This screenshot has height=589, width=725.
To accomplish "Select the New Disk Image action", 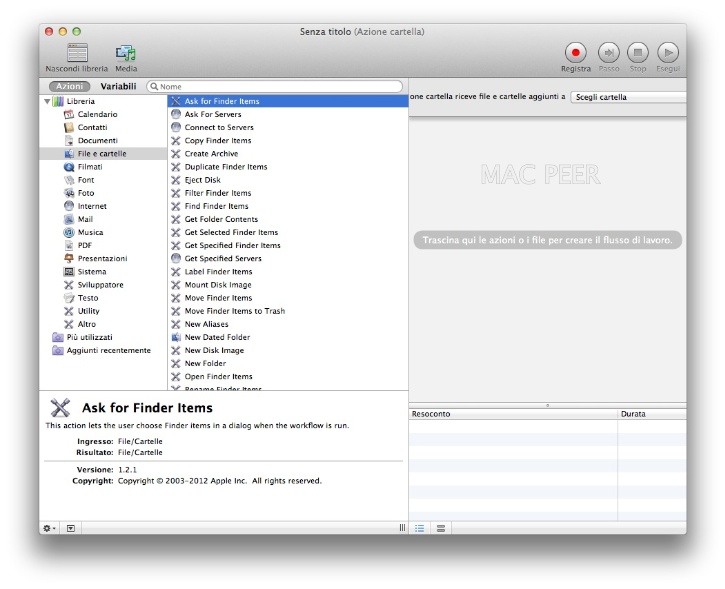I will pyautogui.click(x=288, y=350).
